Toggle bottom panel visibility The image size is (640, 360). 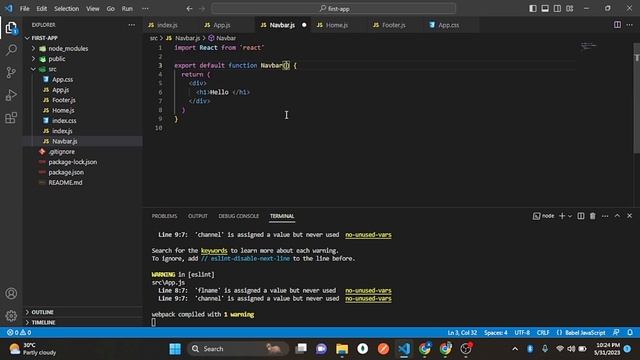(x=545, y=9)
